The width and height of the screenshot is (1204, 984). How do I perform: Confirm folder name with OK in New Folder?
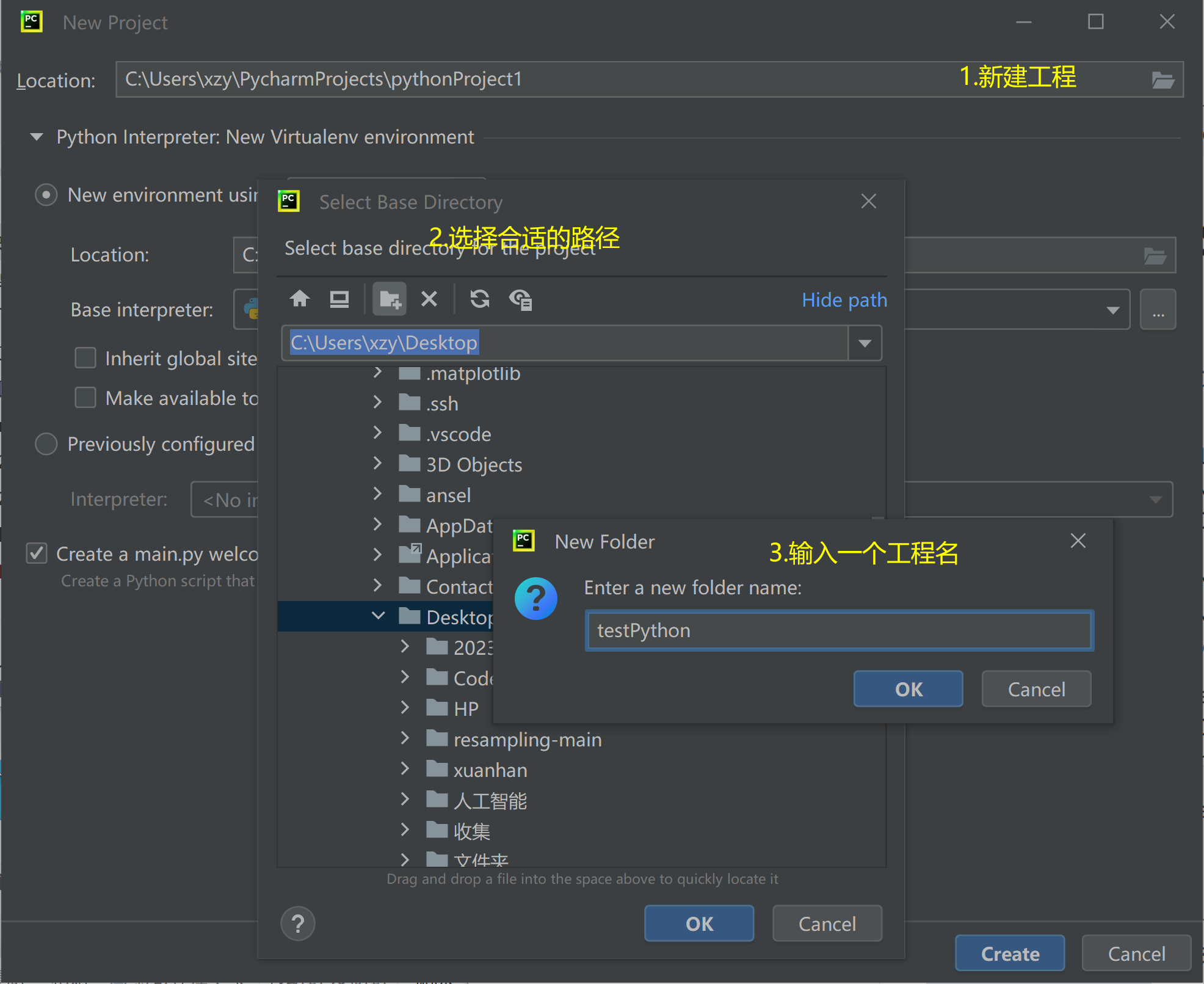(908, 689)
